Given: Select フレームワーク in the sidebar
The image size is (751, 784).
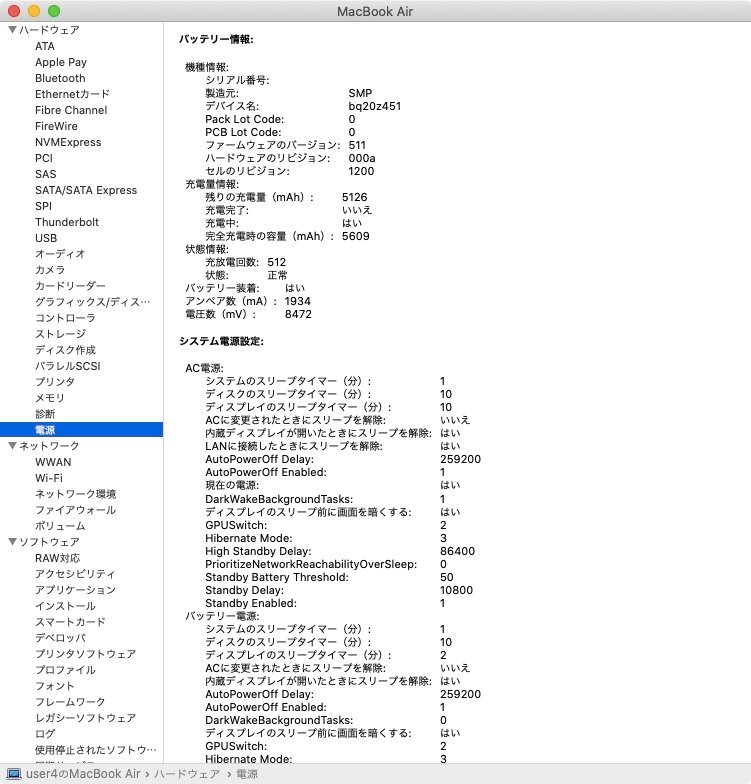Looking at the screenshot, I should [x=70, y=702].
